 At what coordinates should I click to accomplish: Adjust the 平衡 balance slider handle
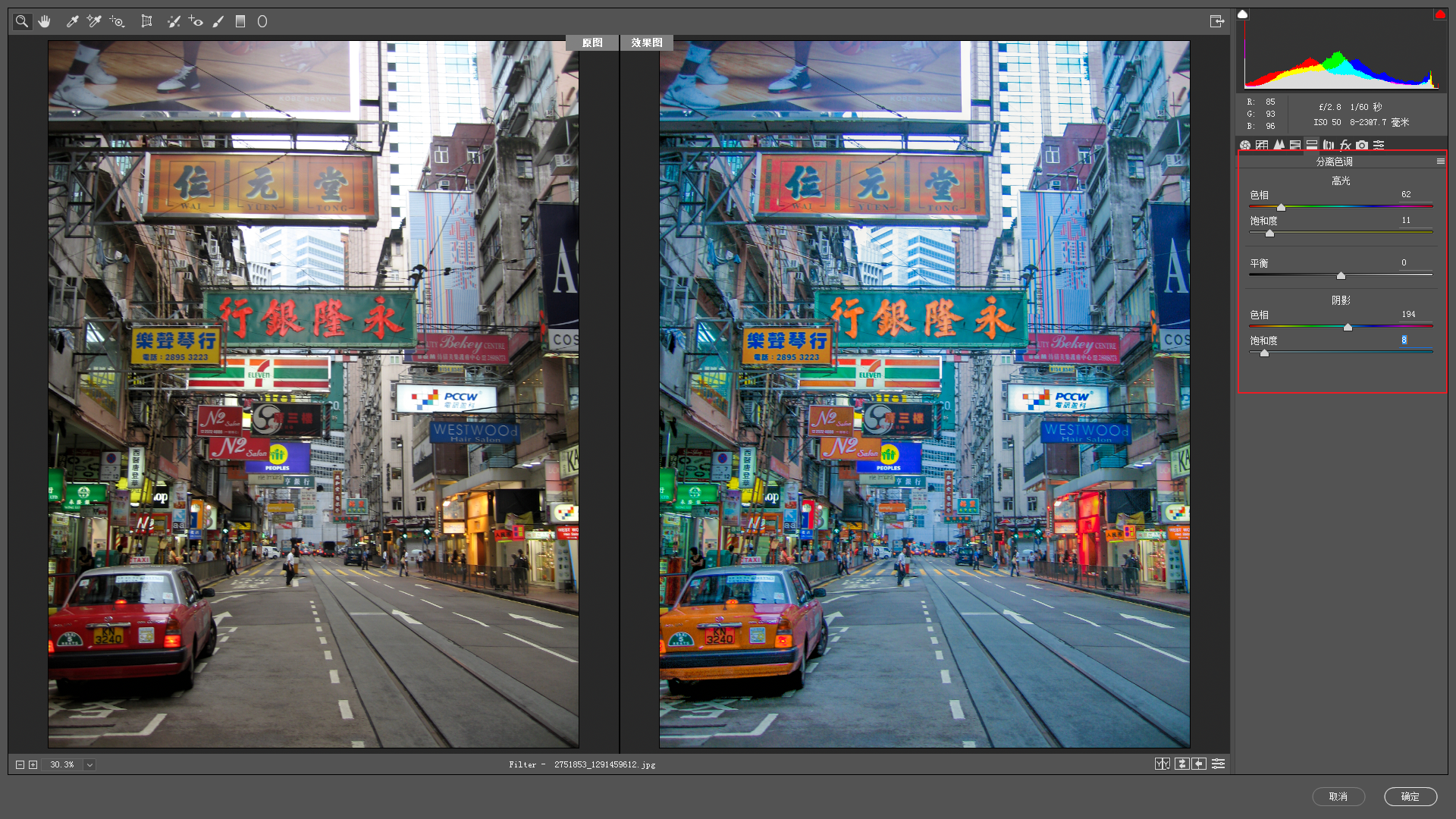tap(1341, 276)
